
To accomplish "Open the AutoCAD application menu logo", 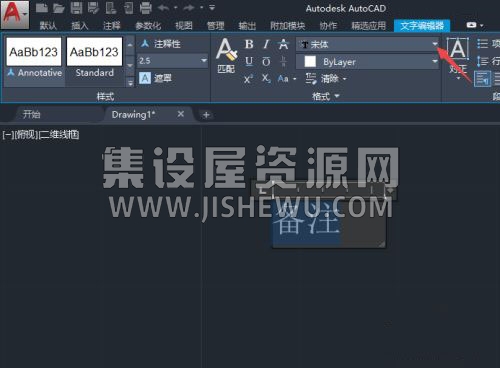I will [15, 15].
